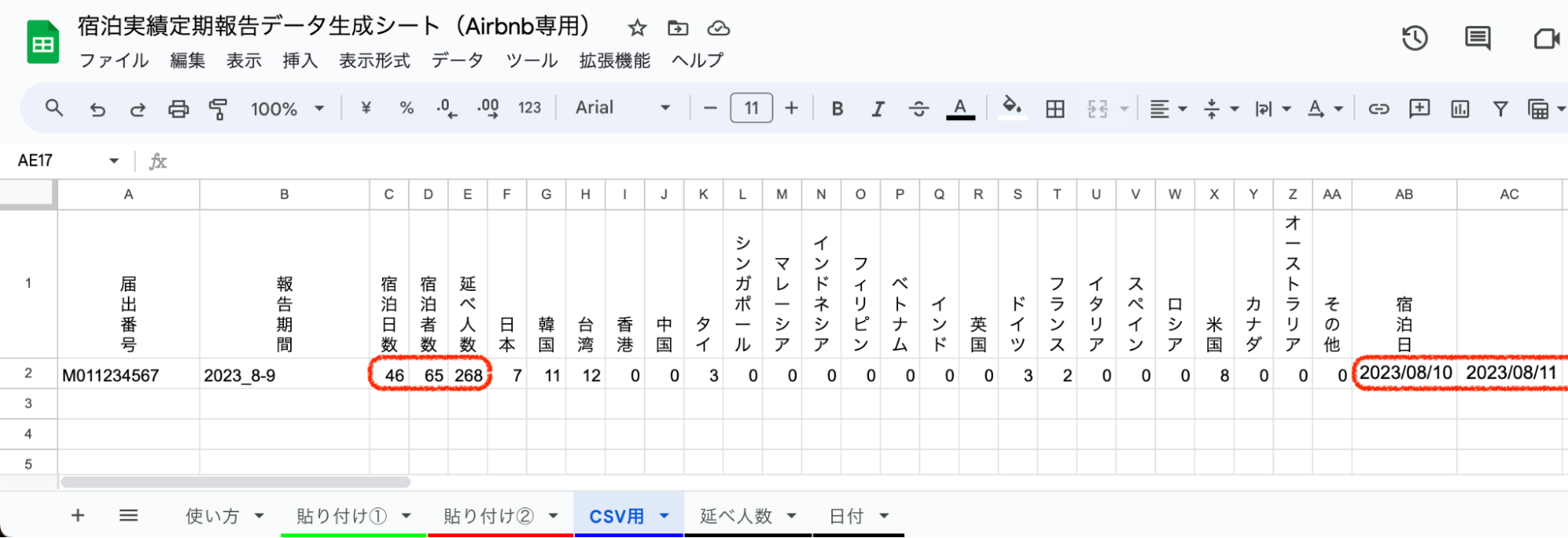
Task: Switch to the 延べ人数 sheet tab
Action: point(735,515)
